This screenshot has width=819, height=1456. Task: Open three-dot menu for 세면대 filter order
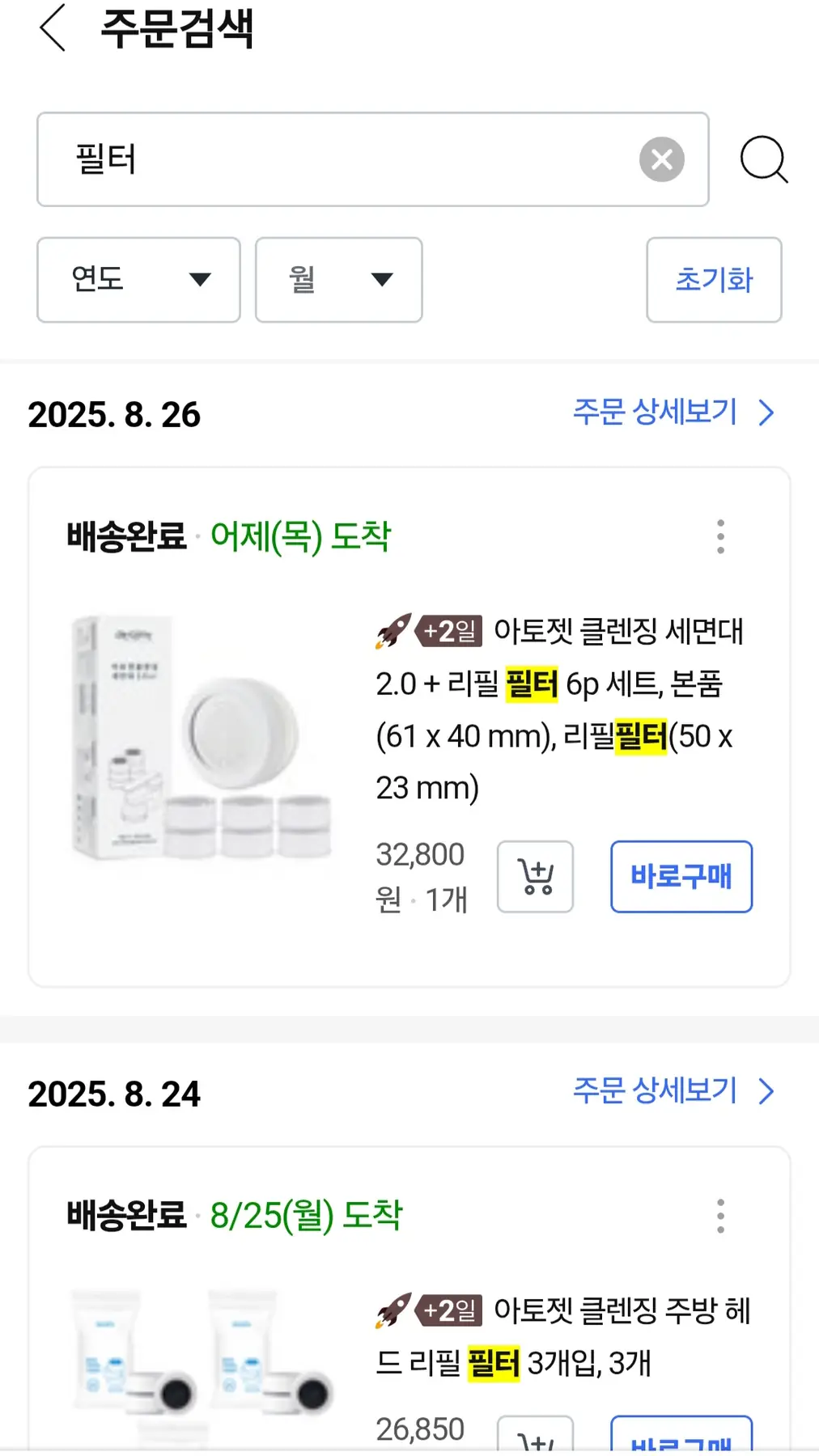click(720, 536)
